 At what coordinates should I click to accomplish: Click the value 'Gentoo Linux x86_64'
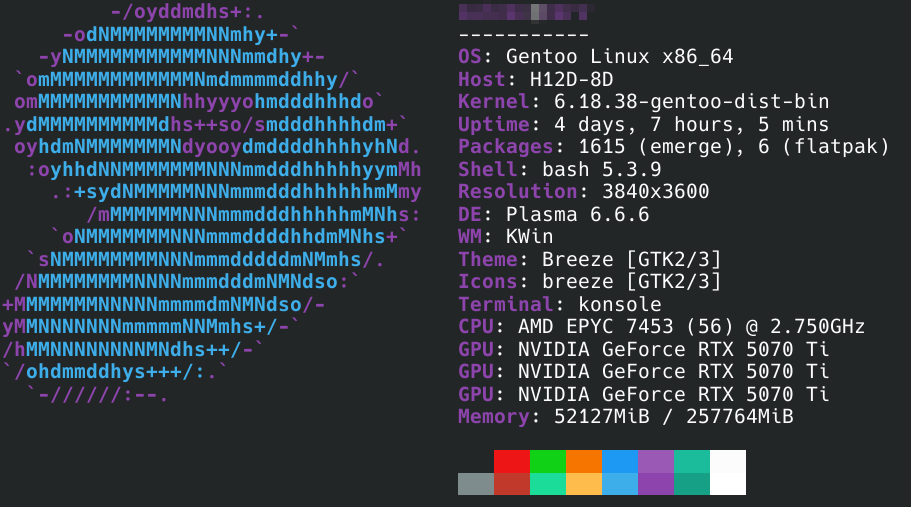(x=619, y=57)
